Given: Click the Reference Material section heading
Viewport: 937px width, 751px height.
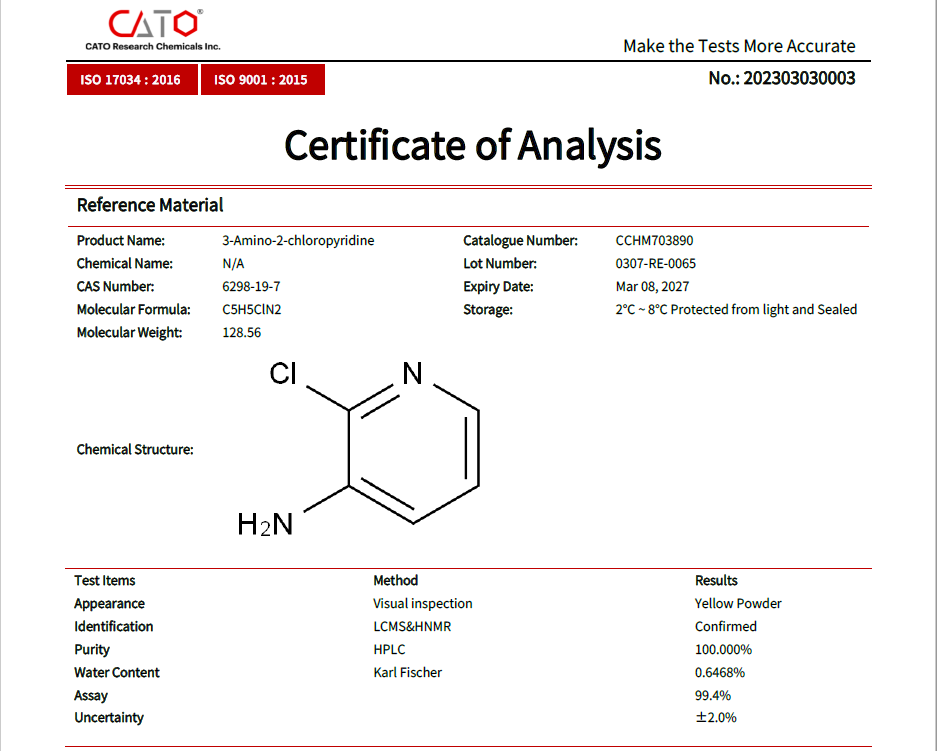Looking at the screenshot, I should click(150, 205).
